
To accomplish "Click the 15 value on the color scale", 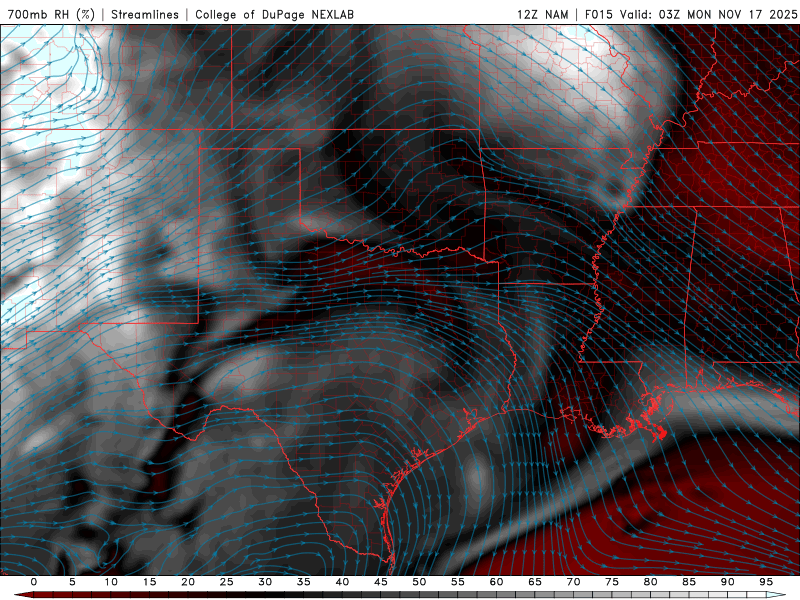I will tap(149, 582).
